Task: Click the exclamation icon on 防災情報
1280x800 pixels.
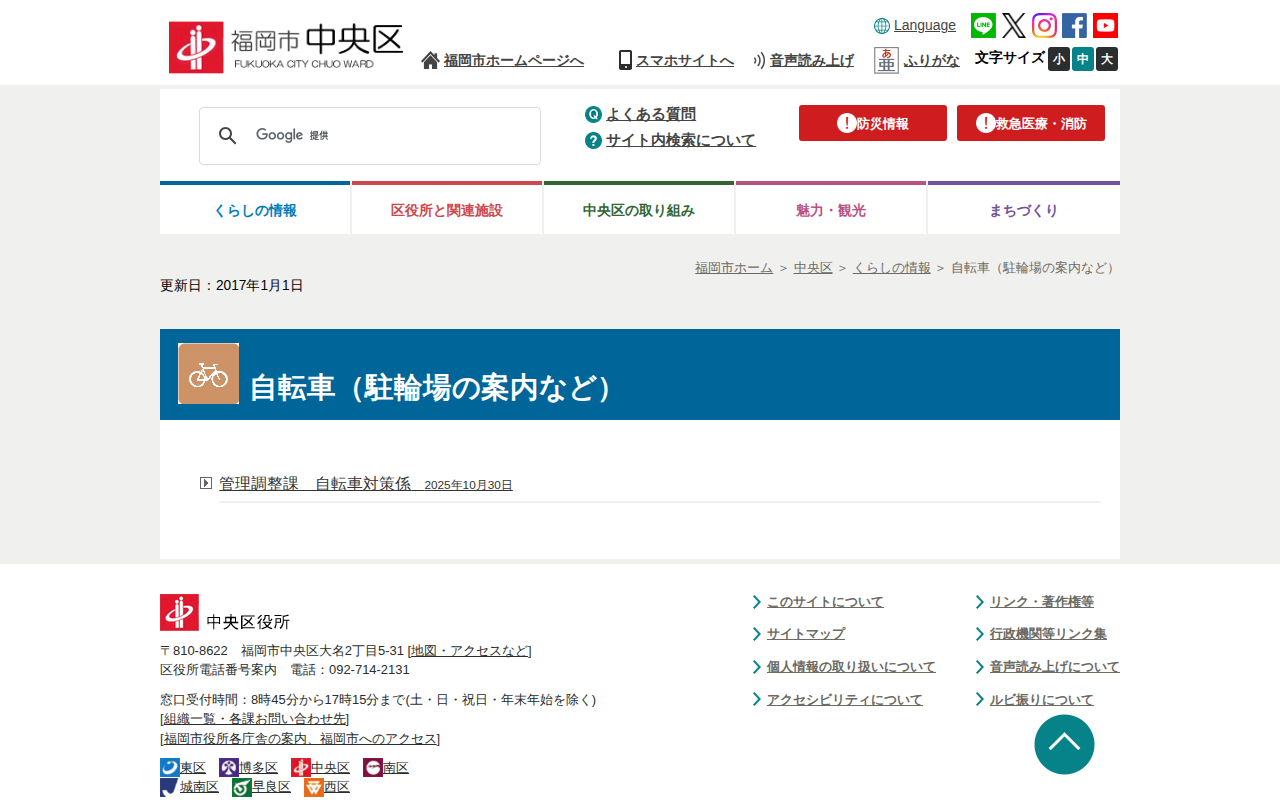Action: [846, 123]
